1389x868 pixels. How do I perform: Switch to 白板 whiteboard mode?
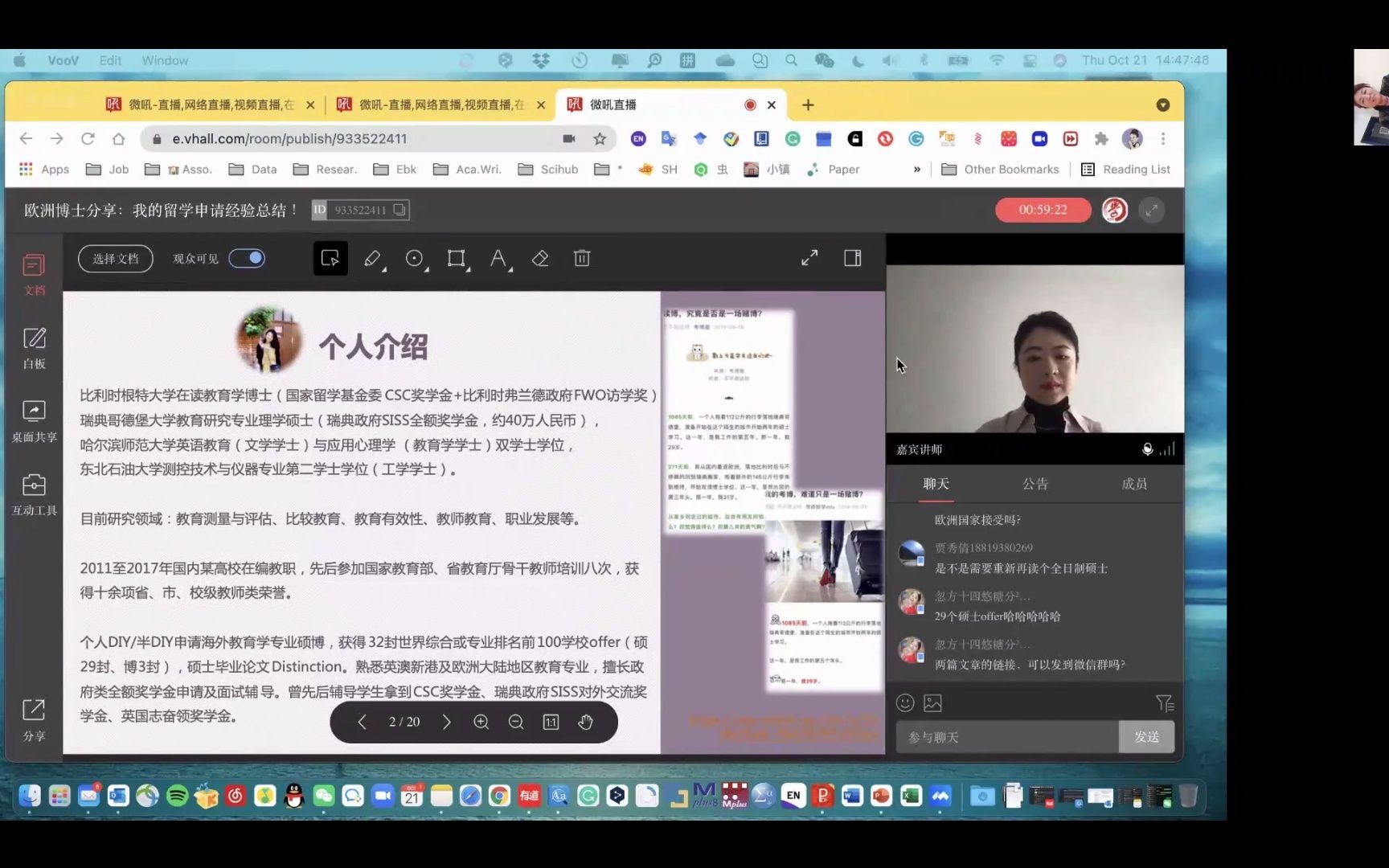(34, 347)
